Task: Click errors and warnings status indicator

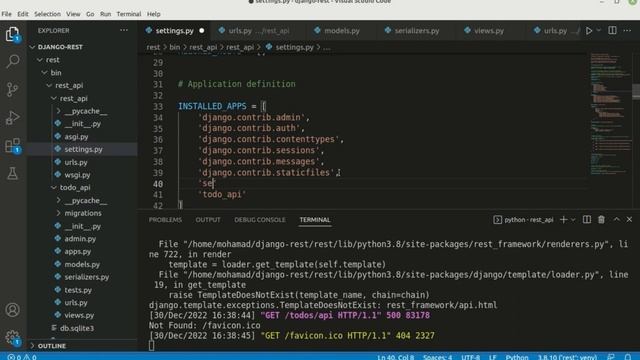Action: [x=22, y=357]
